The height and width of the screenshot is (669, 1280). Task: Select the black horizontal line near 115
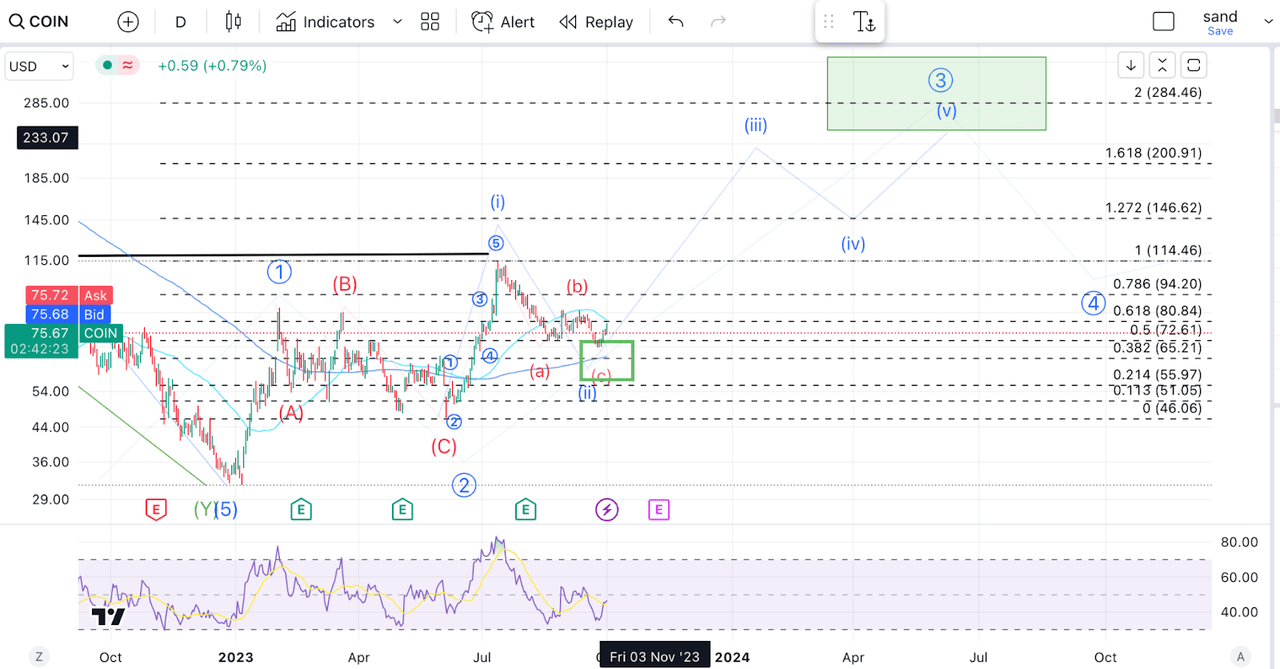(283, 256)
